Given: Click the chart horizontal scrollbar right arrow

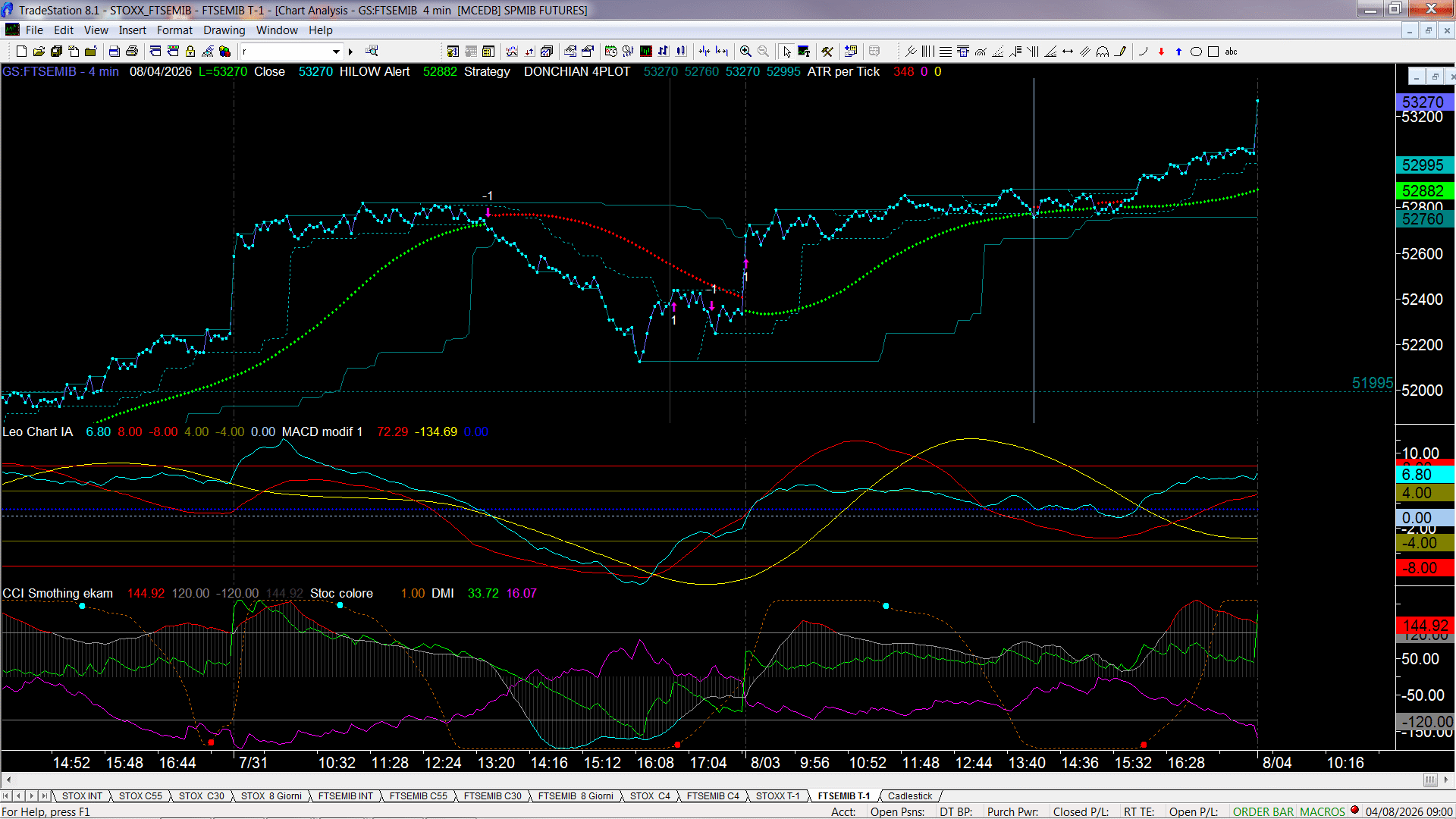Looking at the screenshot, I should (x=1447, y=780).
